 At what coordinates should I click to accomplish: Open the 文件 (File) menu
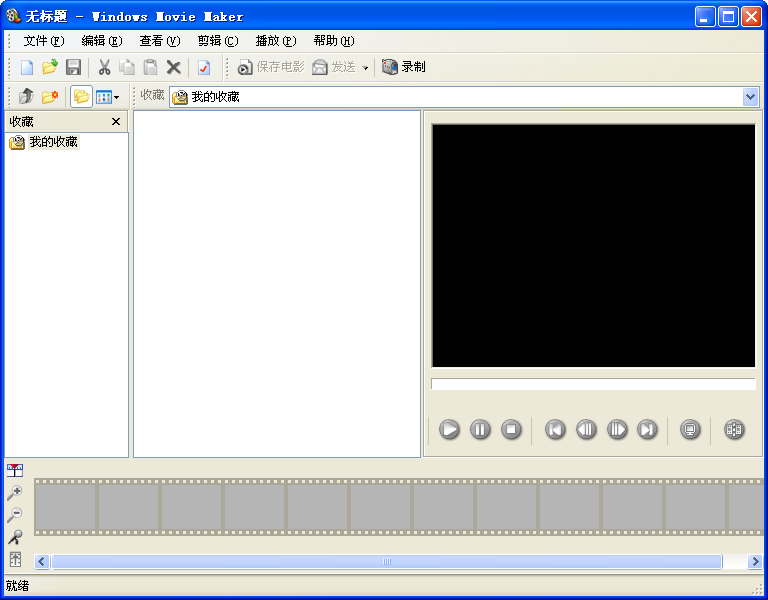(x=43, y=41)
